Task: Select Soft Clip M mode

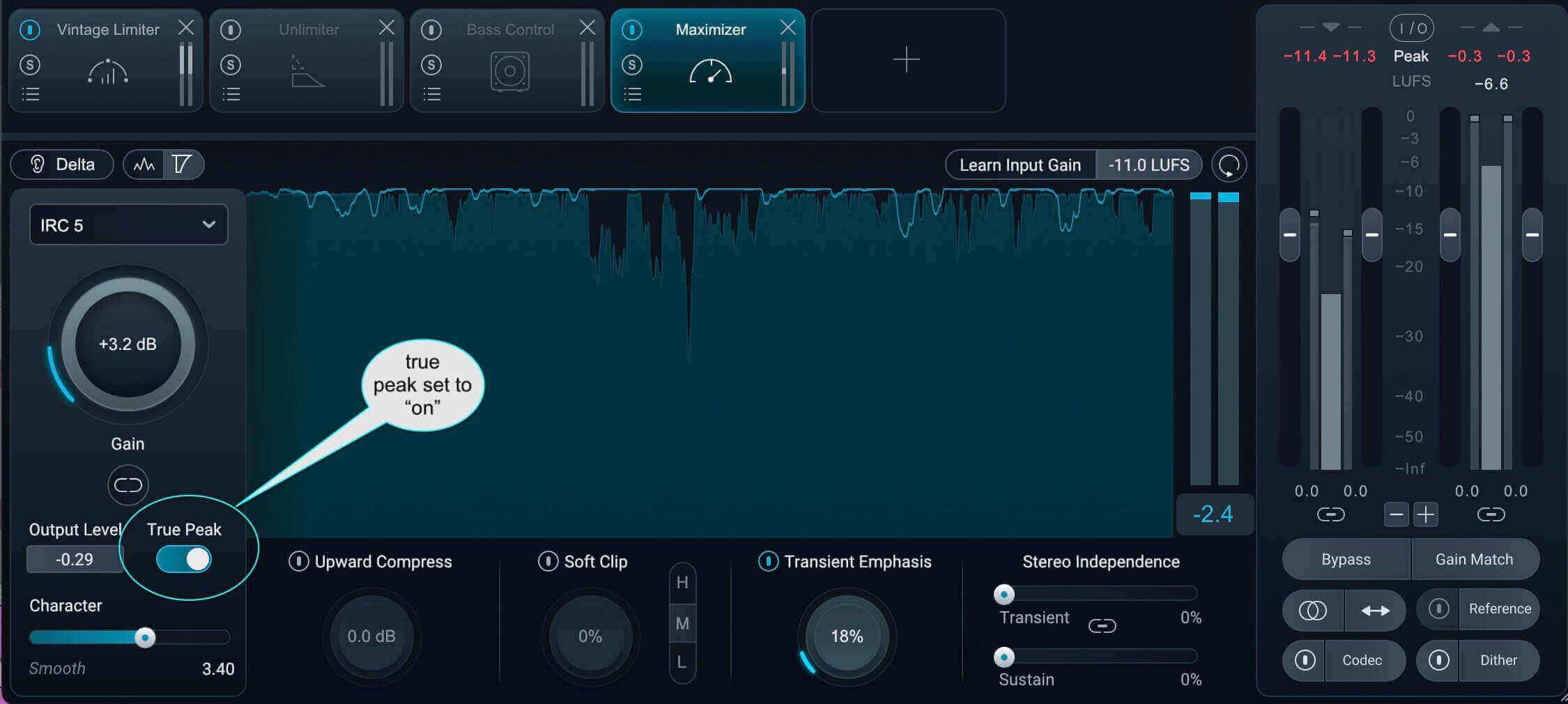Action: 682,624
